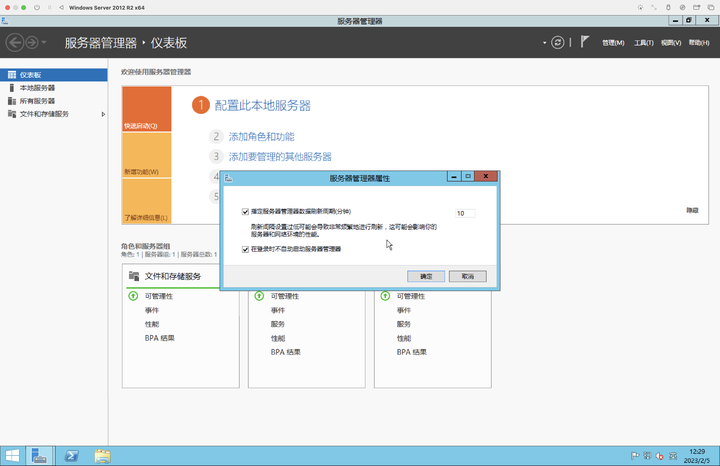The image size is (720, 466).
Task: Click the orange step 1 circle
Action: [201, 105]
